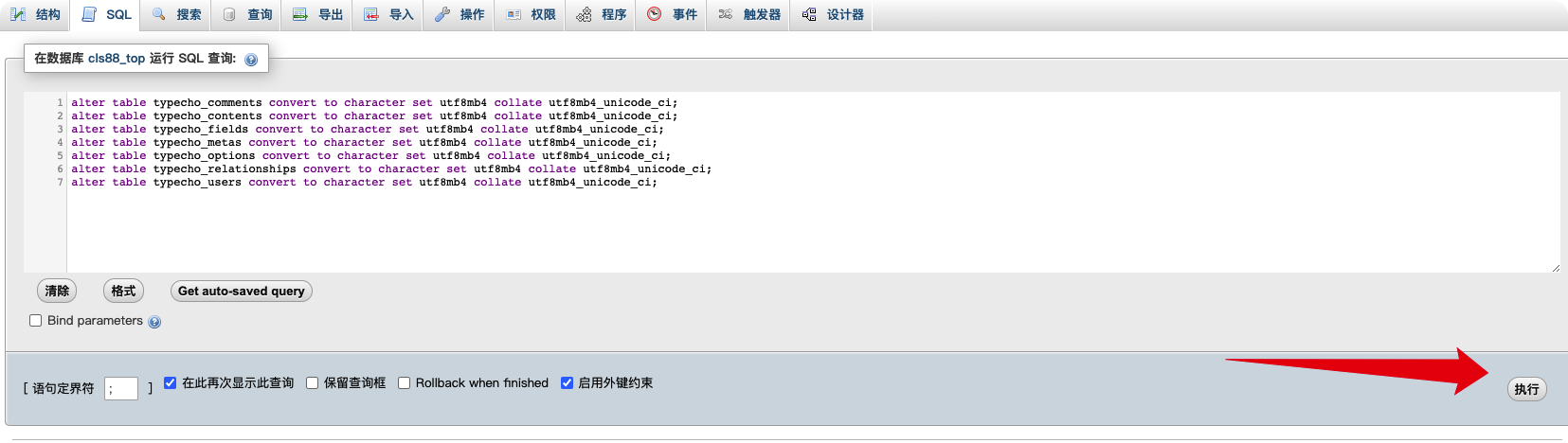Uncheck 在此再次显示此查询 checkbox
This screenshot has height=443, width=1568.
[171, 382]
